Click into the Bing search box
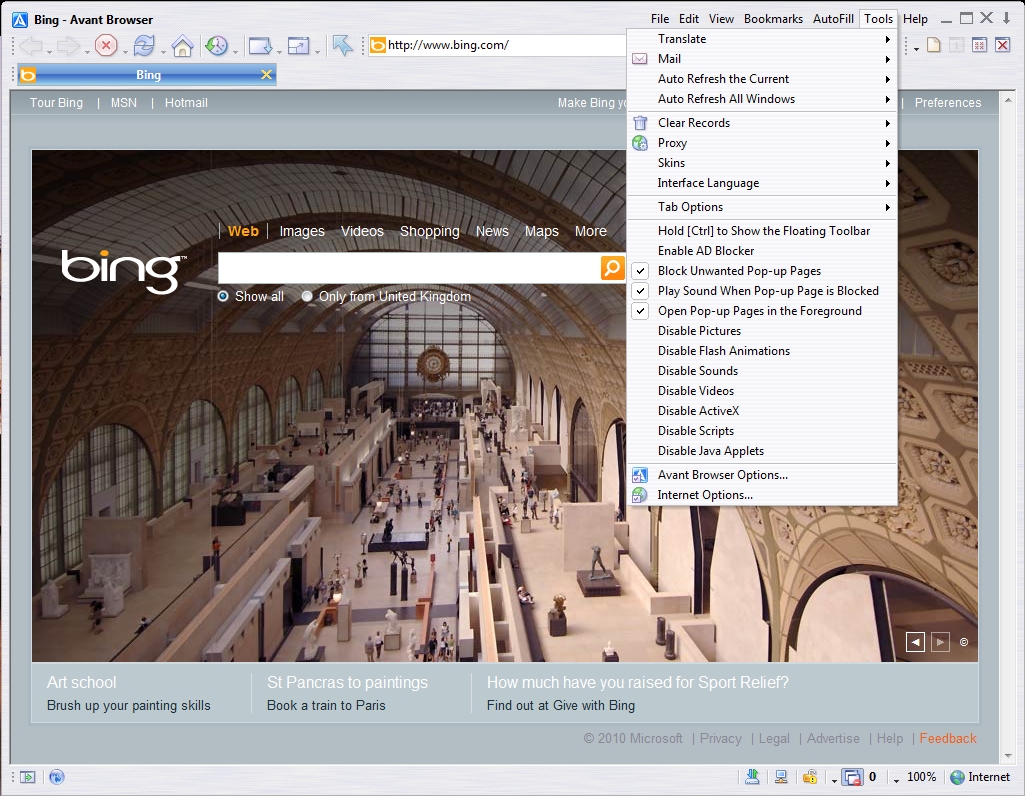This screenshot has width=1025, height=796. click(409, 268)
